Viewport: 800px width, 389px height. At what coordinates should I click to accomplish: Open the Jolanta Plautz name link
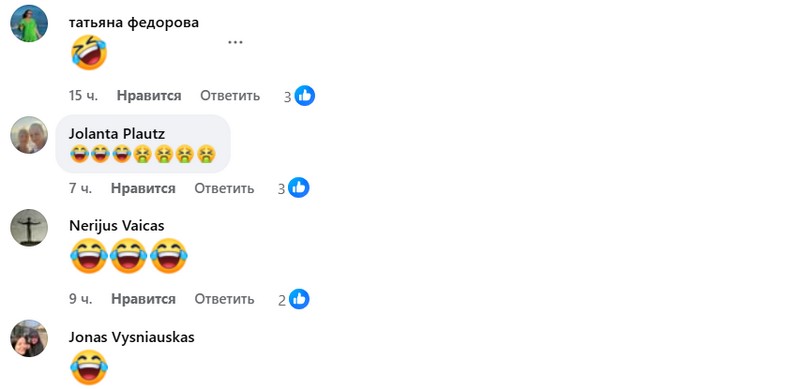point(117,134)
